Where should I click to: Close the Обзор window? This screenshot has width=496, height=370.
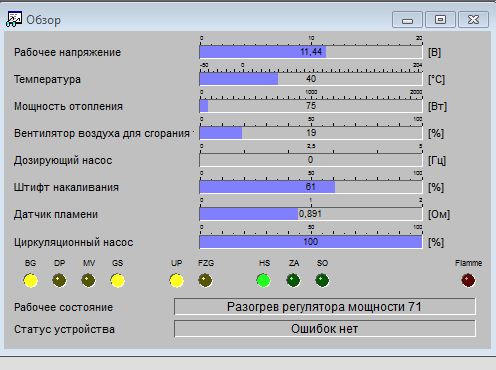[x=473, y=20]
